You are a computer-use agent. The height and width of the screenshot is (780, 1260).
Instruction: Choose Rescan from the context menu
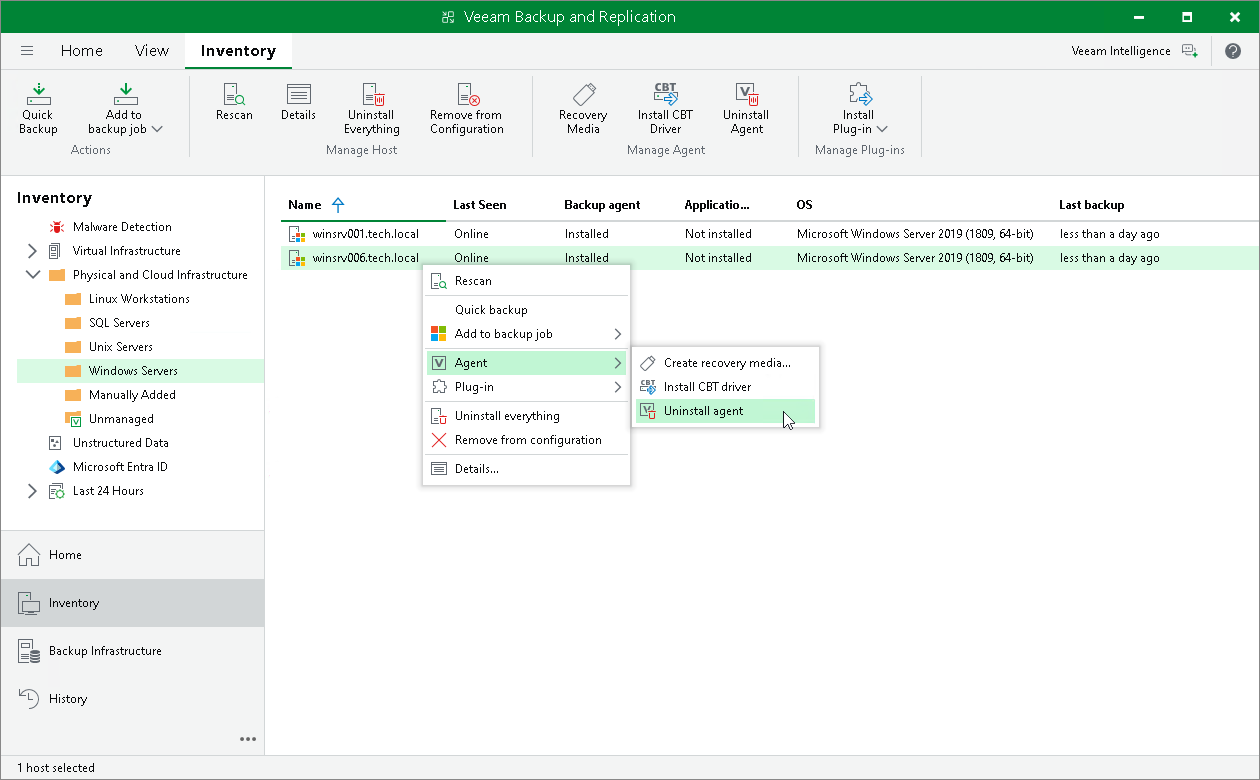[527, 281]
